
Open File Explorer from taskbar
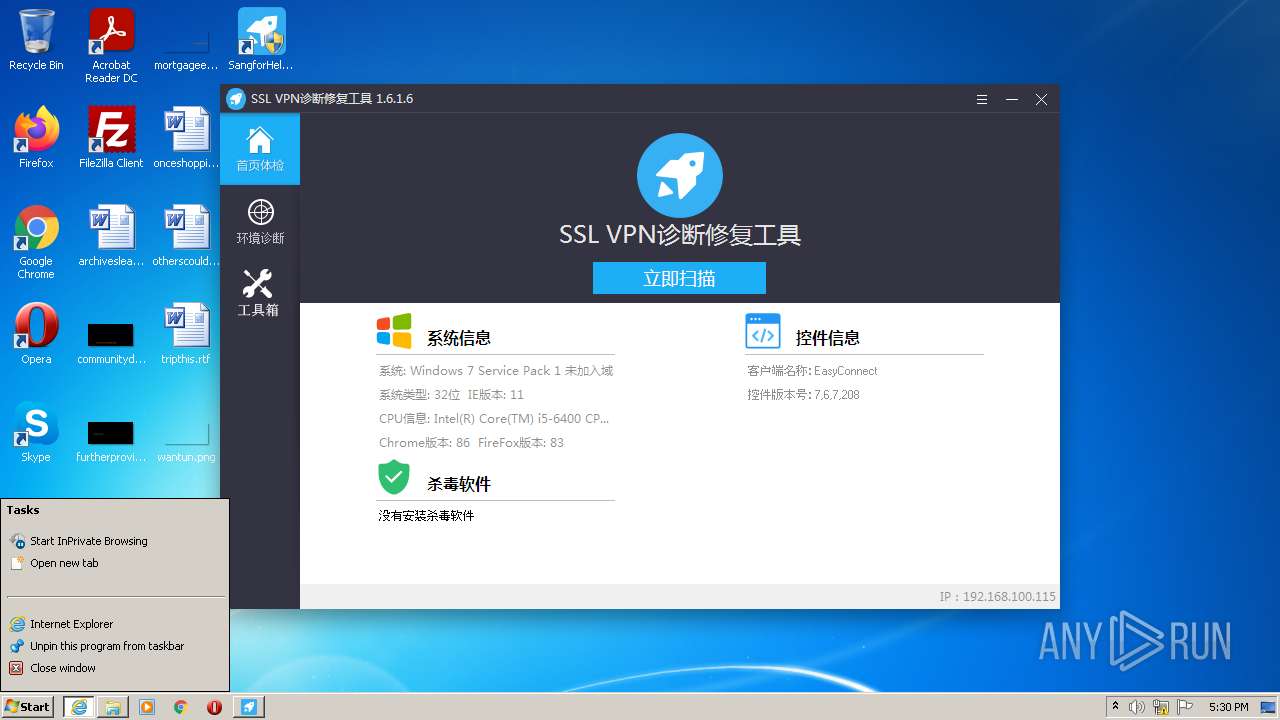coord(113,707)
